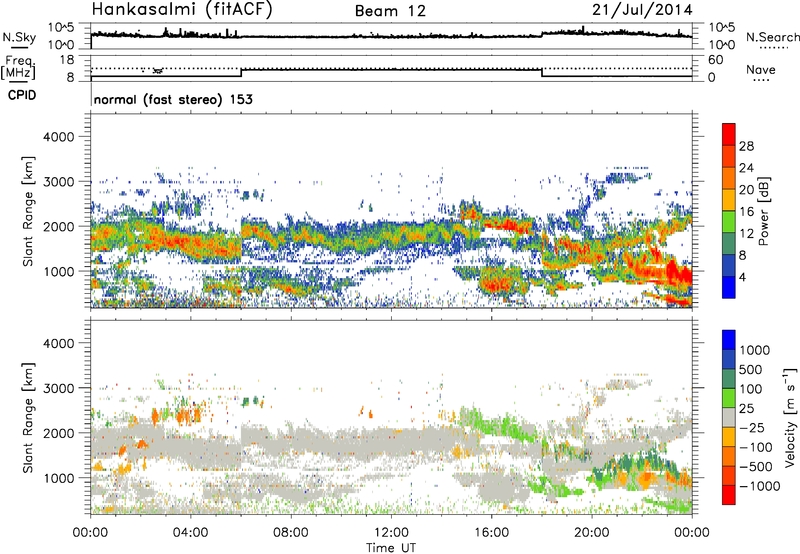Viewport: 800px width, 554px height.
Task: Click the '12:00' time axis label
Action: (x=391, y=533)
